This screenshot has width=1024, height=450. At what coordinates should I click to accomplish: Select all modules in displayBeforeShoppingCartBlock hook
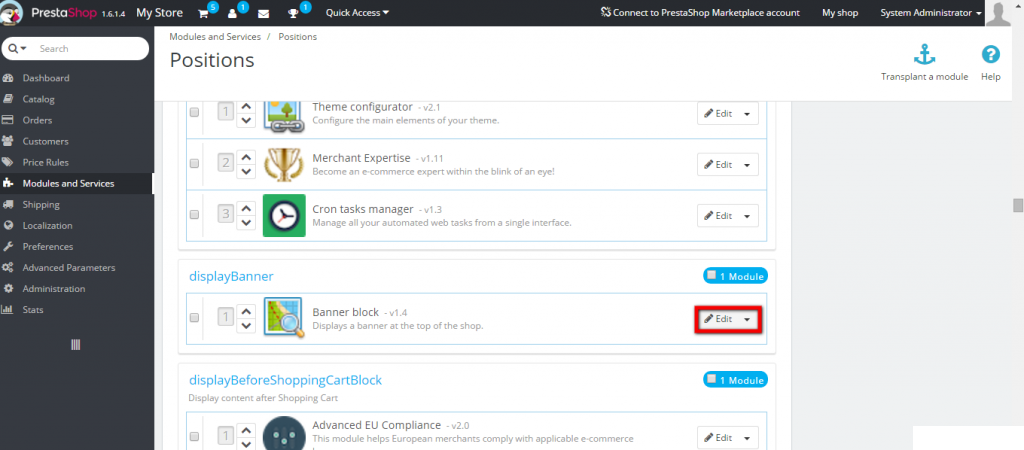point(711,379)
